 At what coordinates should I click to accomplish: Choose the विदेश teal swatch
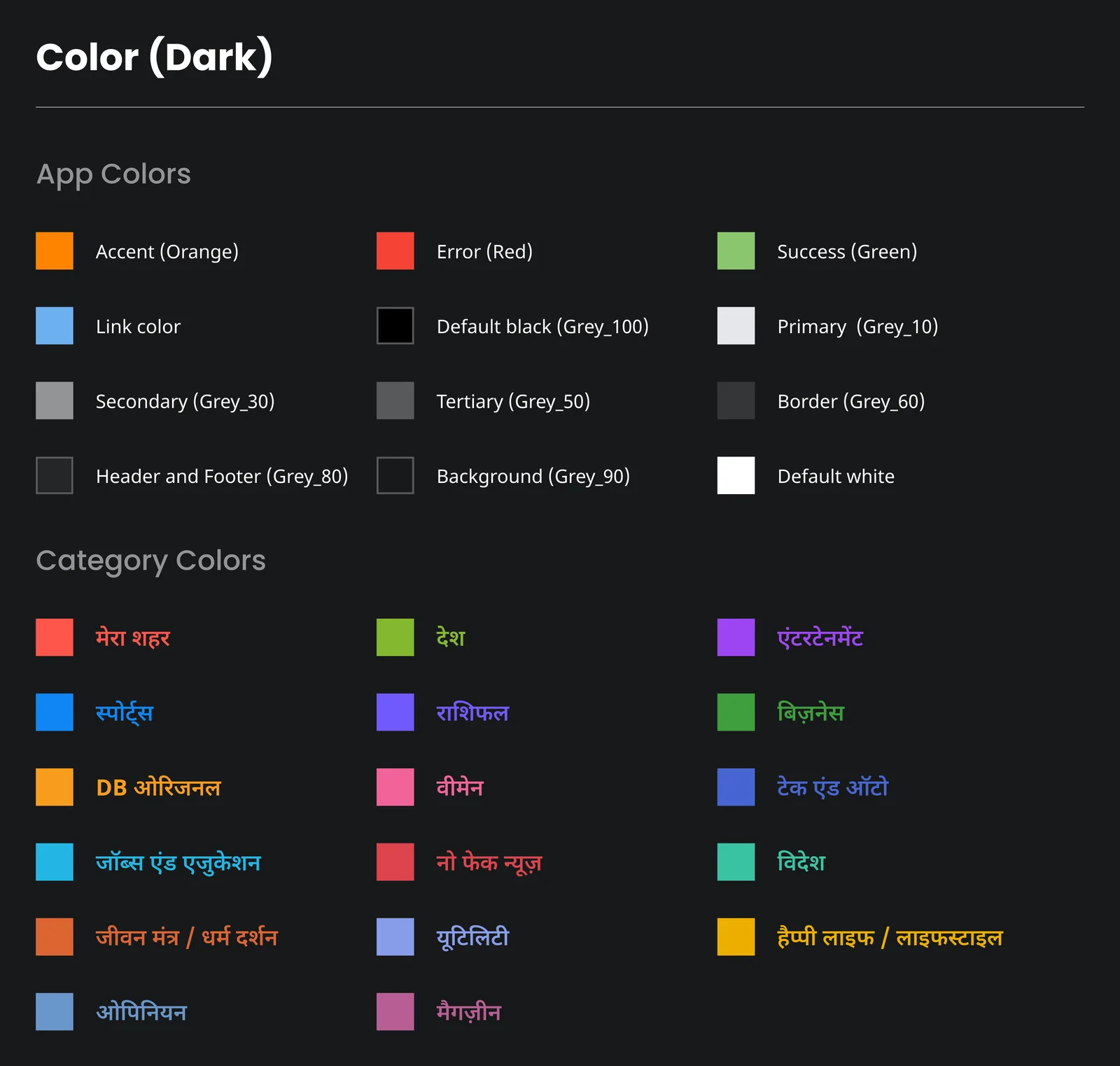point(736,862)
